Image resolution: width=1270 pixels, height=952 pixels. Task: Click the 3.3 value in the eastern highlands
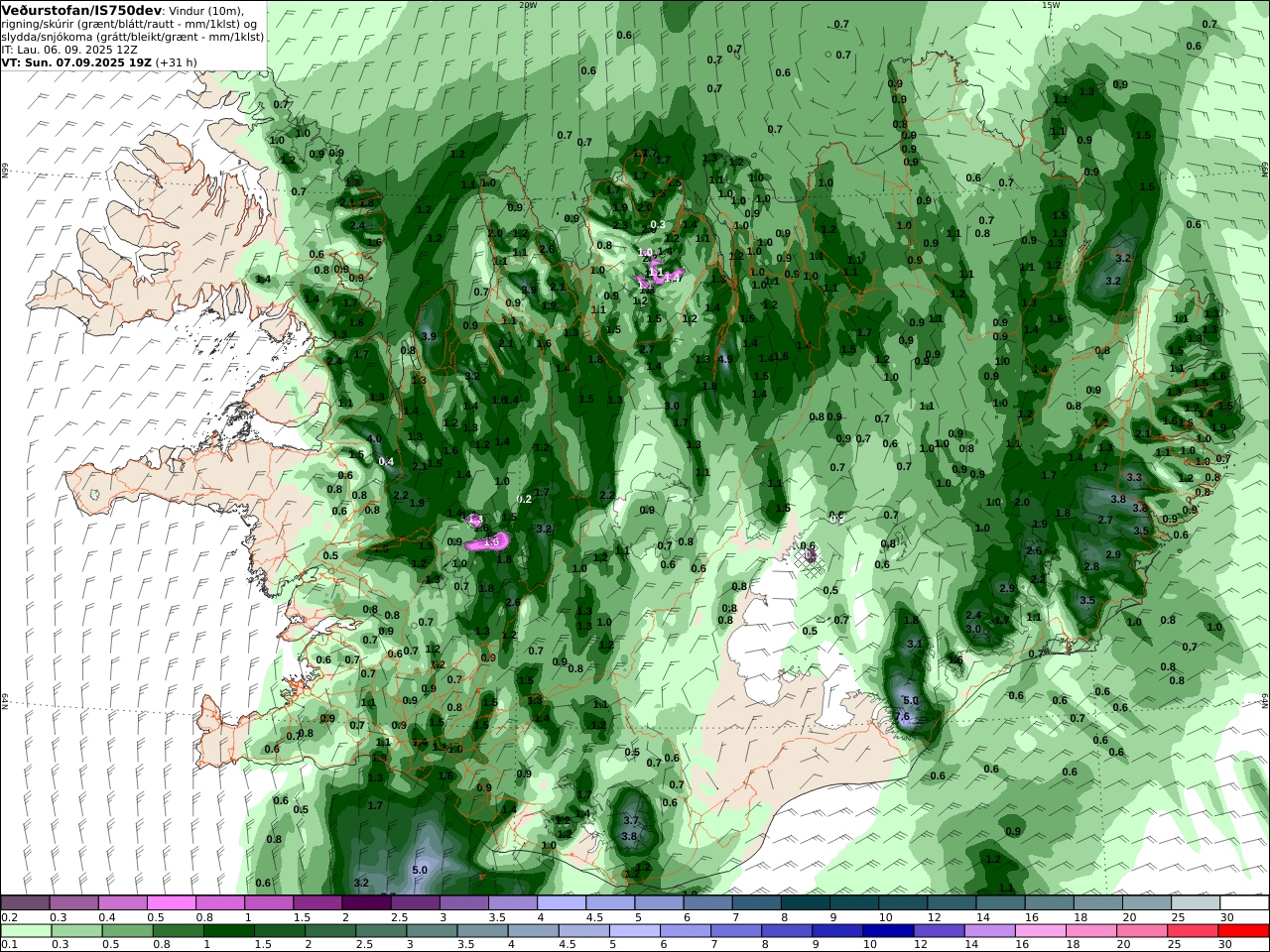tap(1134, 478)
